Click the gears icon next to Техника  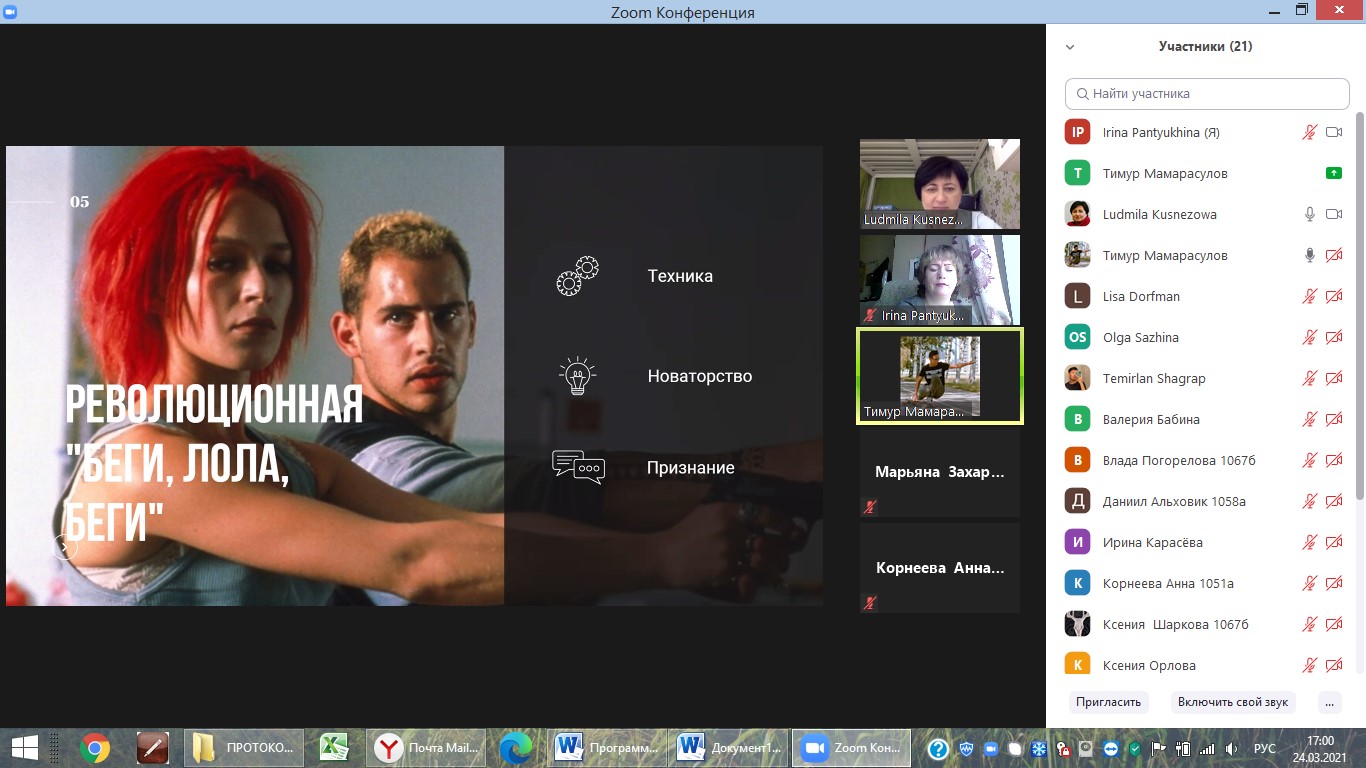tap(577, 275)
